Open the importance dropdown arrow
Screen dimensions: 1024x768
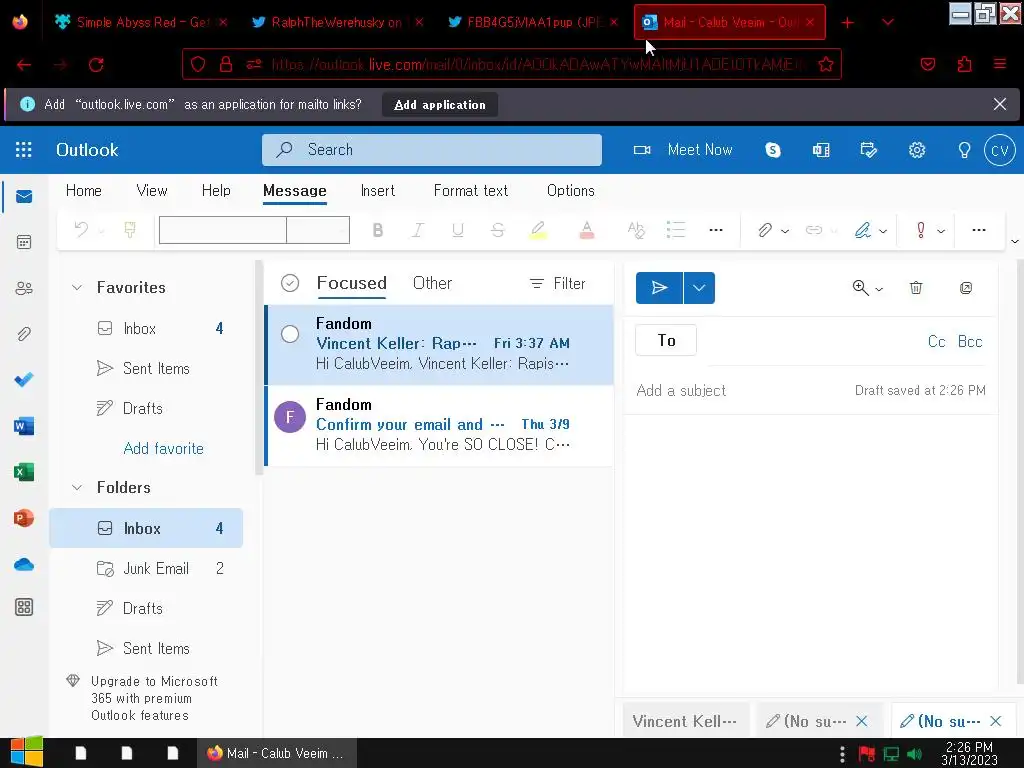pos(941,231)
